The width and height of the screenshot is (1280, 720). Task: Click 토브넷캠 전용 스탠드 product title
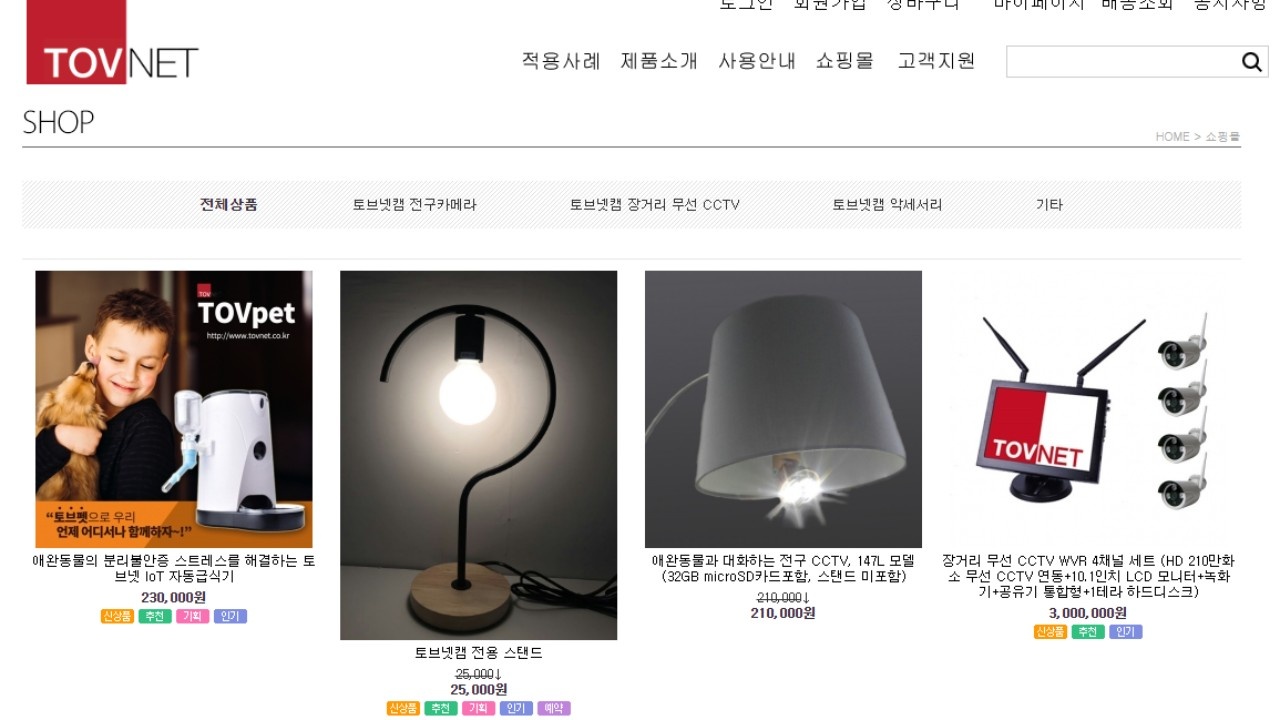[x=479, y=653]
